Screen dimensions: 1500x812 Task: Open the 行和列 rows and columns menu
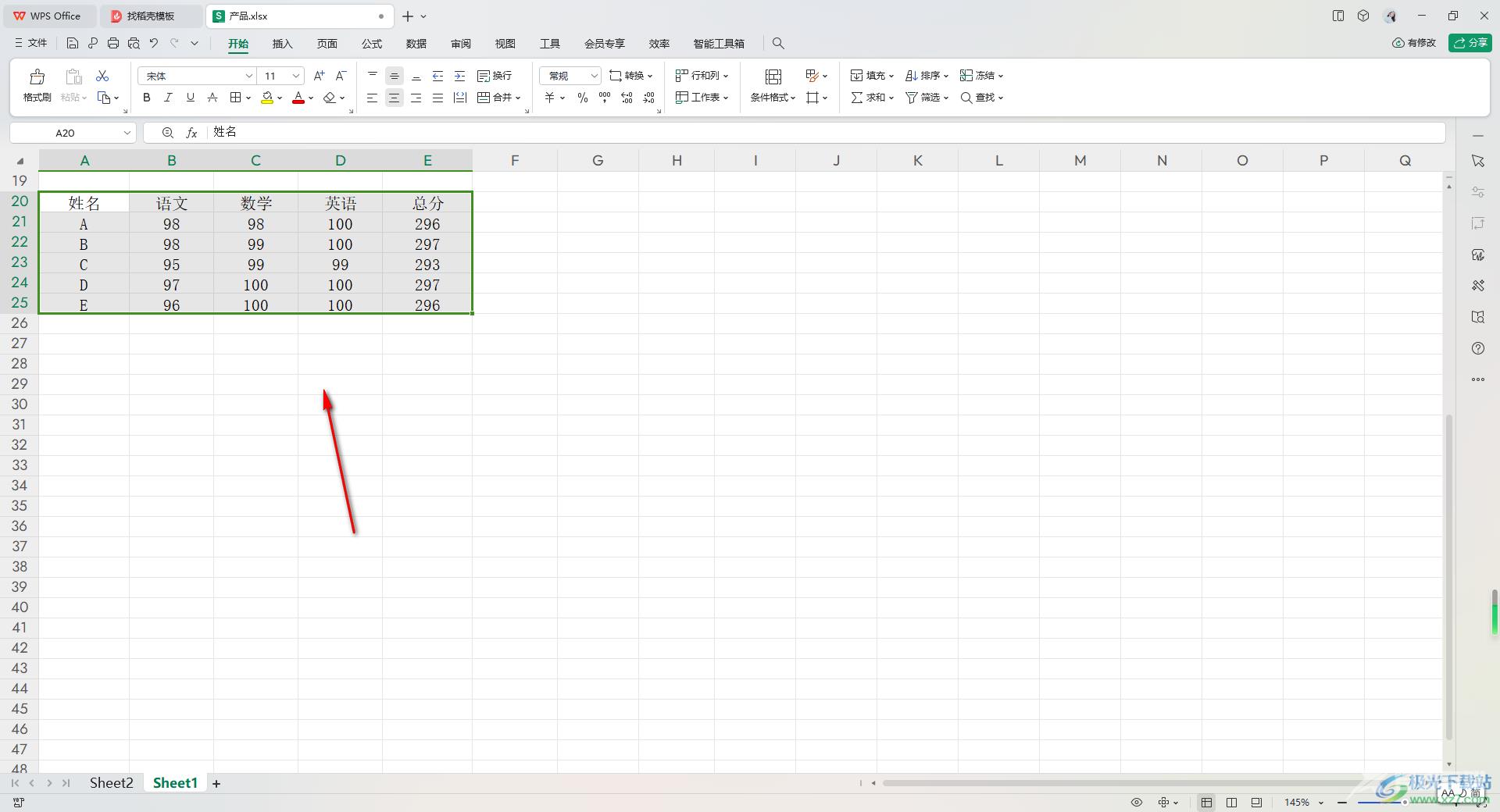click(x=702, y=76)
